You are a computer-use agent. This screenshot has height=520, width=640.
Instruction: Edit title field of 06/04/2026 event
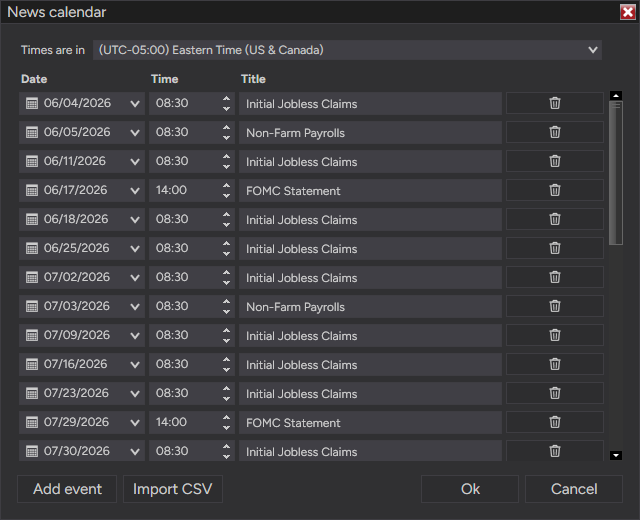click(370, 104)
